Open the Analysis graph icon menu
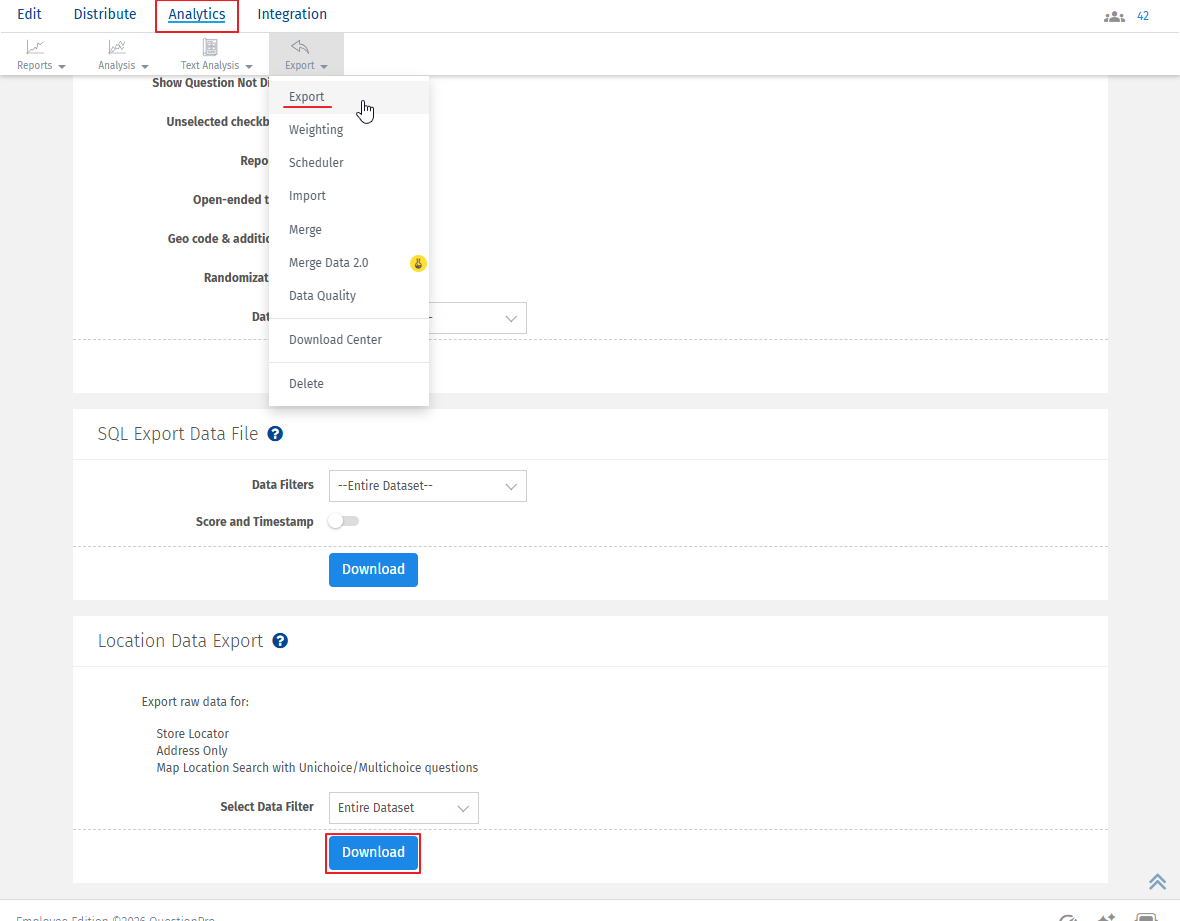The image size is (1180, 921). coord(117,47)
